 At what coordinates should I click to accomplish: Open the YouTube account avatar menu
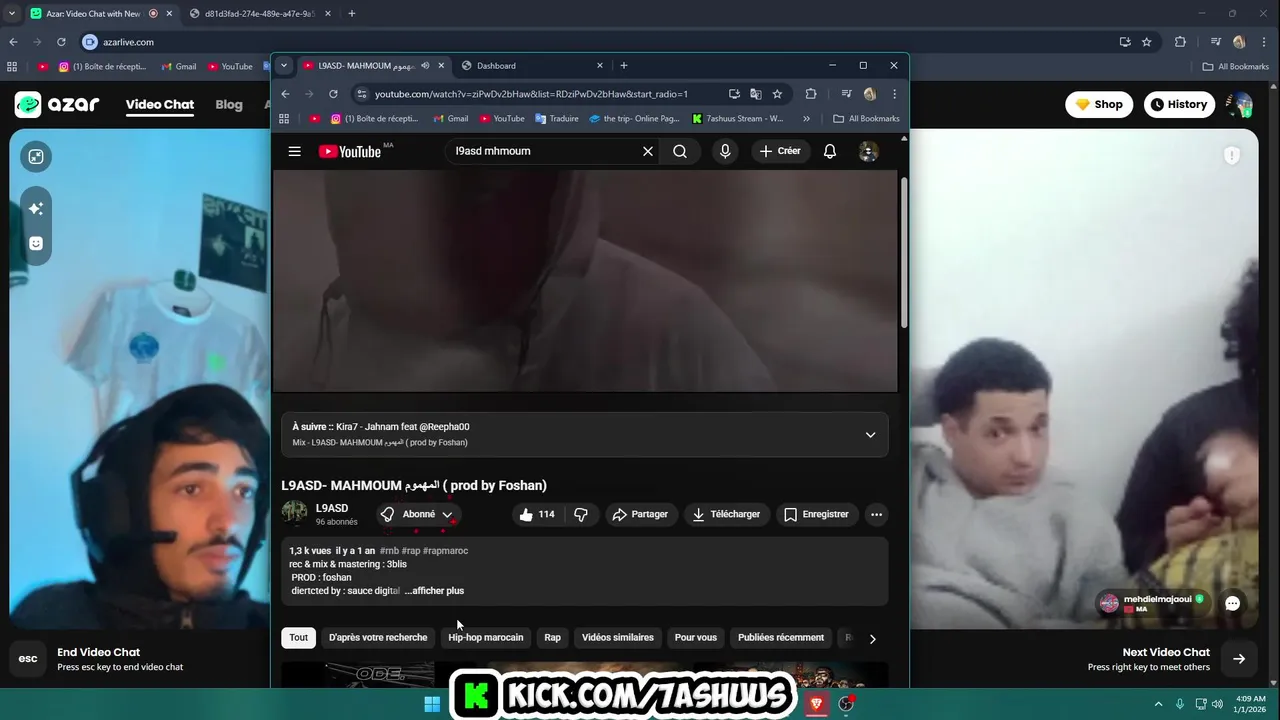click(868, 151)
